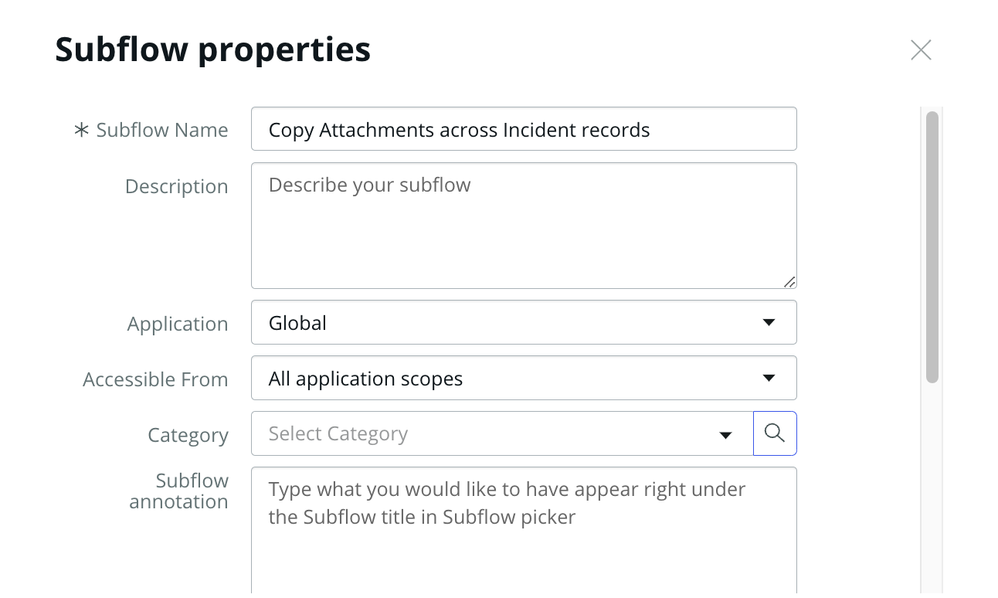998x598 pixels.
Task: Click the Description label text
Action: pos(176,186)
